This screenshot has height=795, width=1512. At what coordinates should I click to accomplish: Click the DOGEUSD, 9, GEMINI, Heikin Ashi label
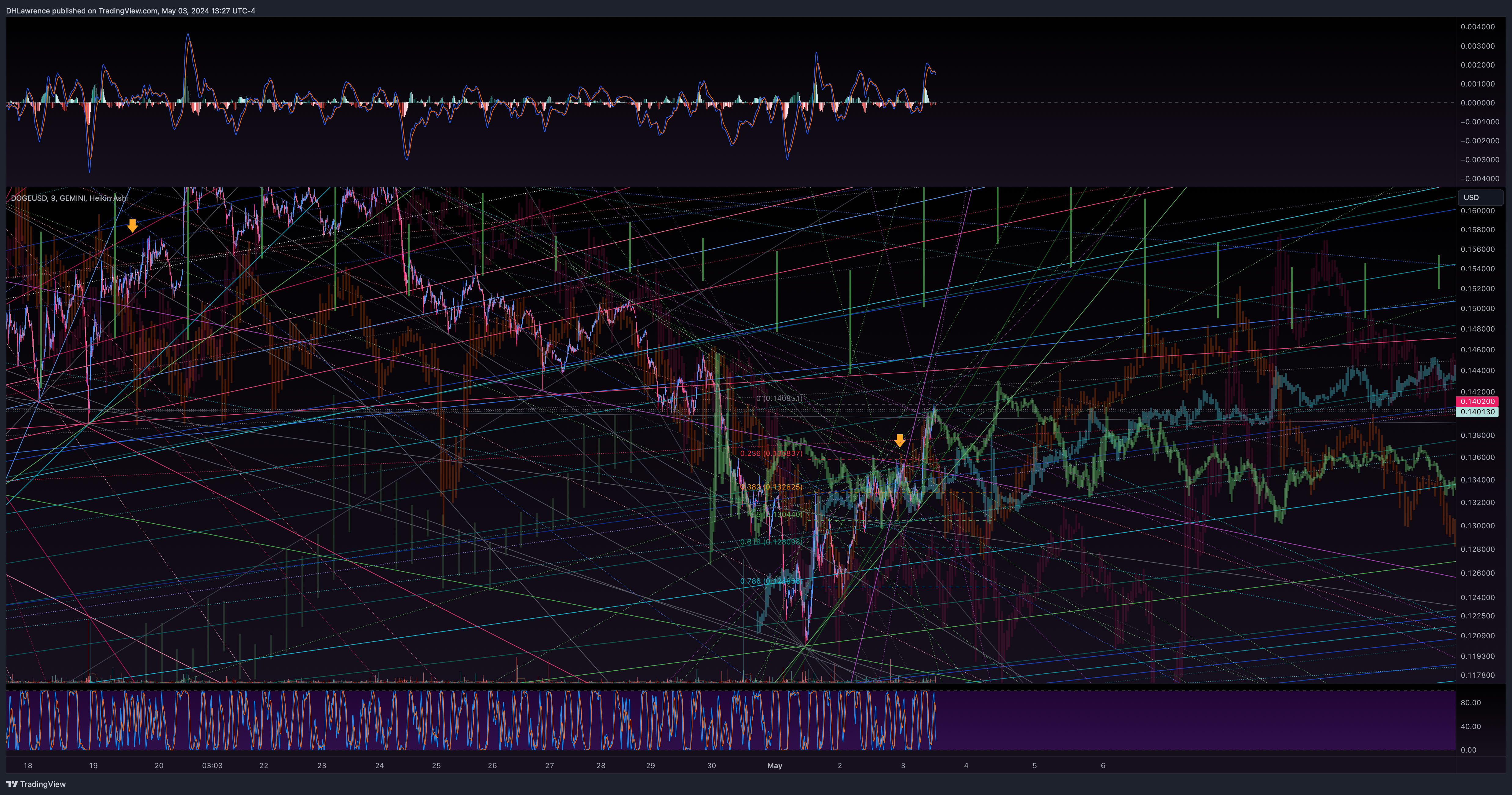[x=69, y=198]
